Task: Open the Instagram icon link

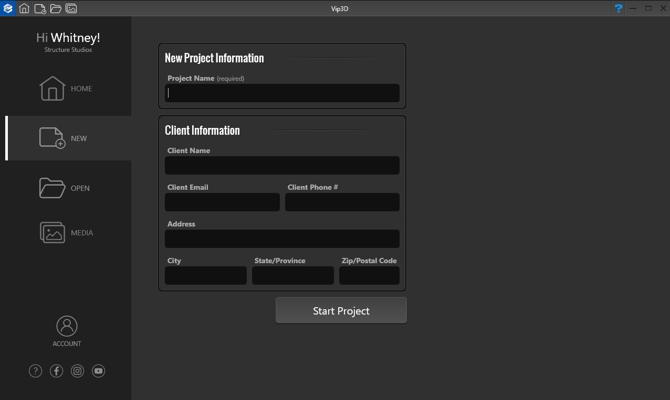Action: [x=77, y=371]
